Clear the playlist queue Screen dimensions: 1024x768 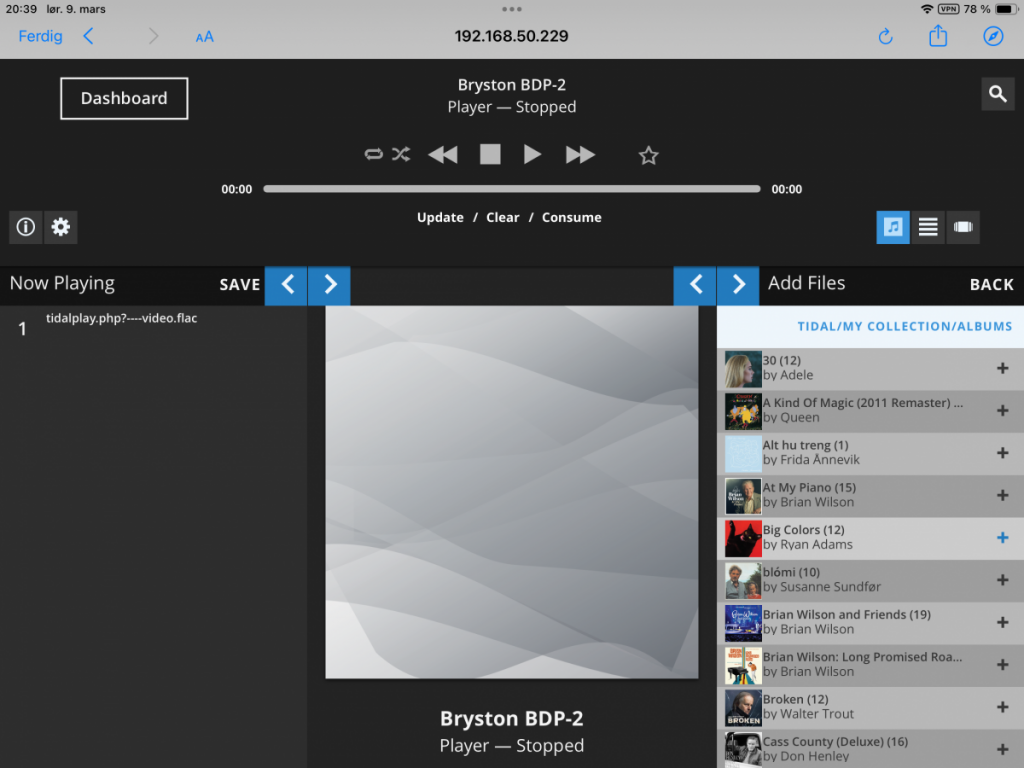tap(503, 217)
